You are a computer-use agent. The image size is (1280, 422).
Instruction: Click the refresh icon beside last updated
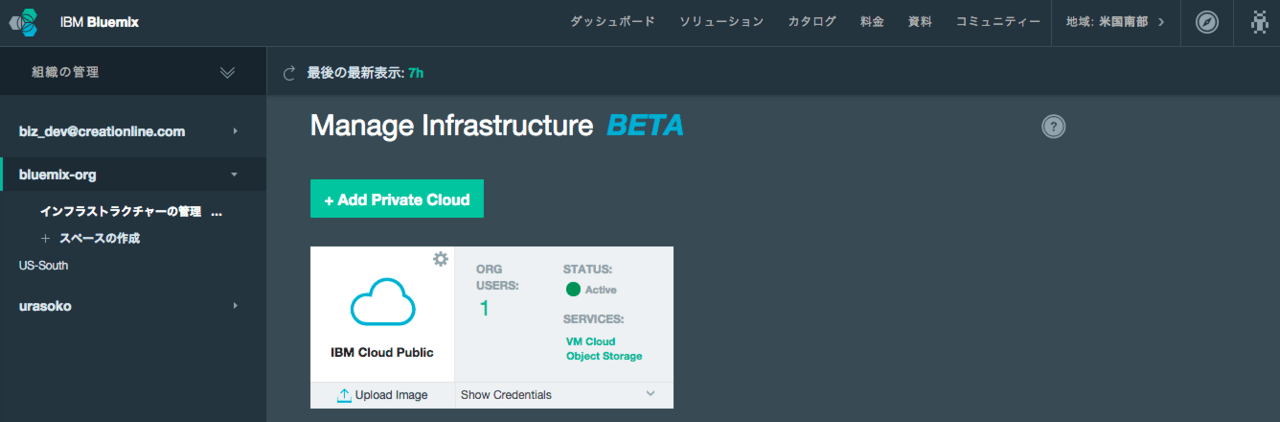[290, 73]
